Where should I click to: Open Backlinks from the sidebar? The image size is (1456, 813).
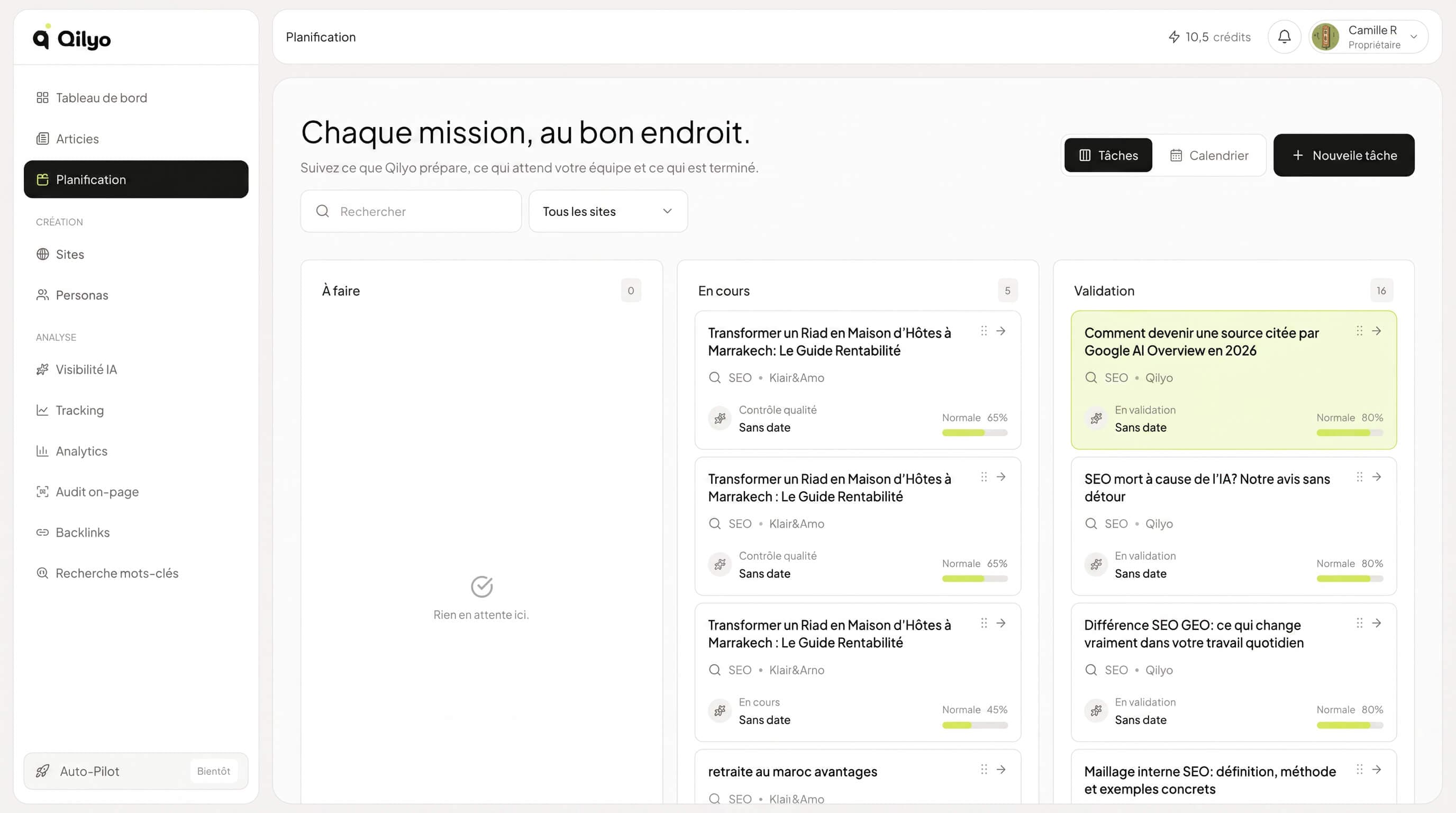coord(136,532)
